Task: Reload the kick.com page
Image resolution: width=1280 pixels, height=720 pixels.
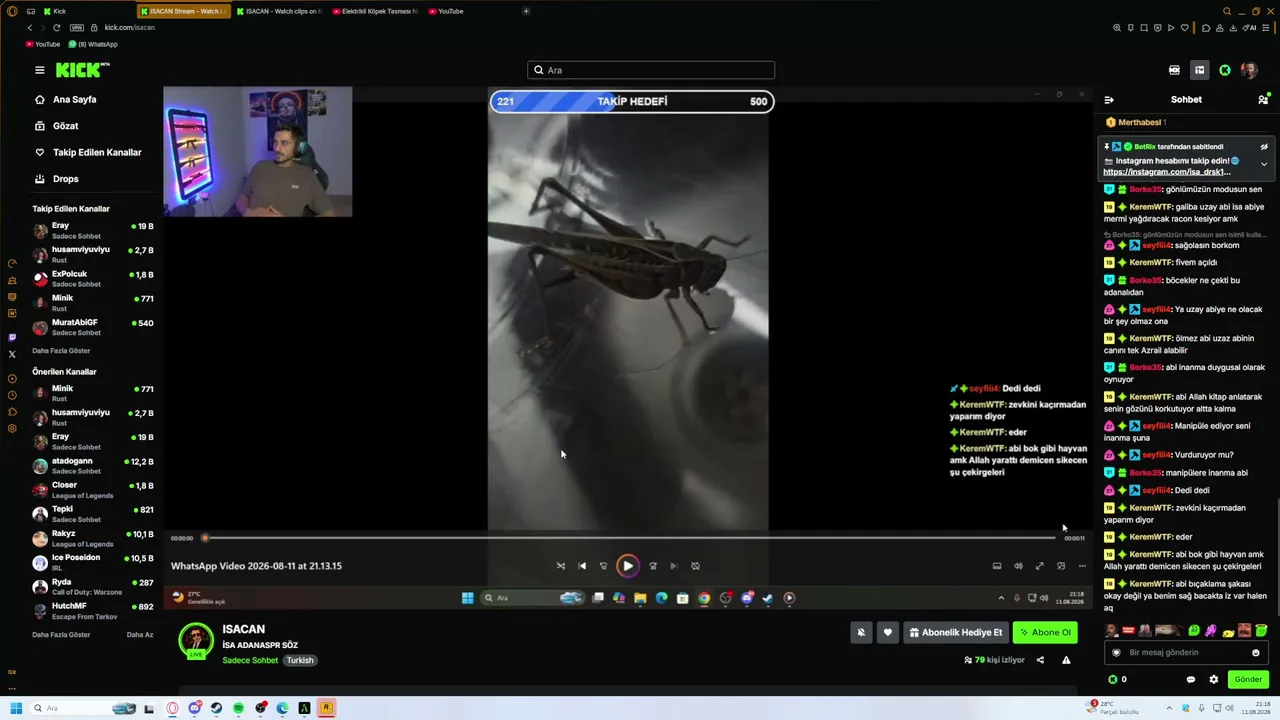Action: [x=57, y=28]
